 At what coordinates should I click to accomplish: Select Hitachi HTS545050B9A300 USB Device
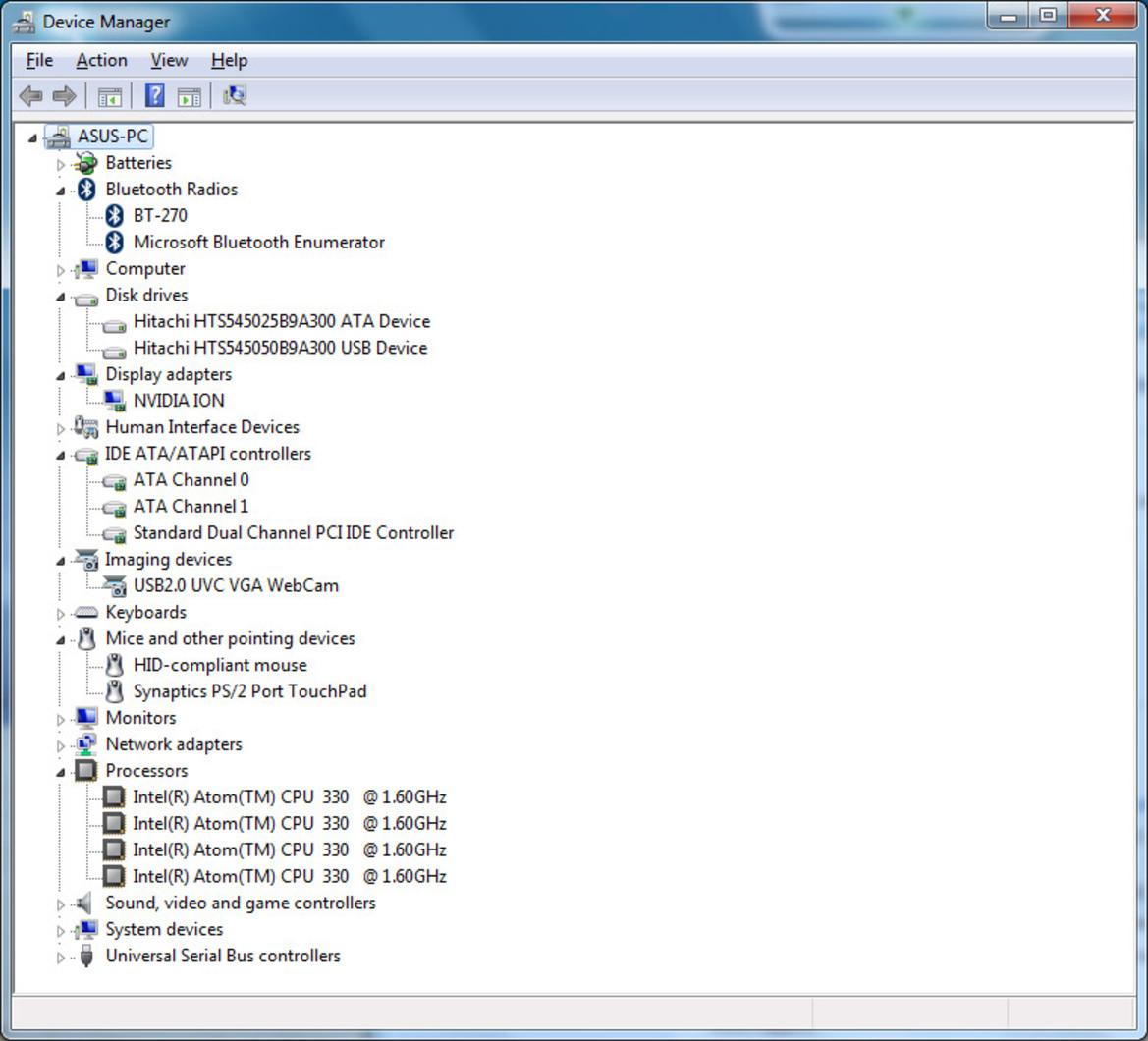click(281, 348)
